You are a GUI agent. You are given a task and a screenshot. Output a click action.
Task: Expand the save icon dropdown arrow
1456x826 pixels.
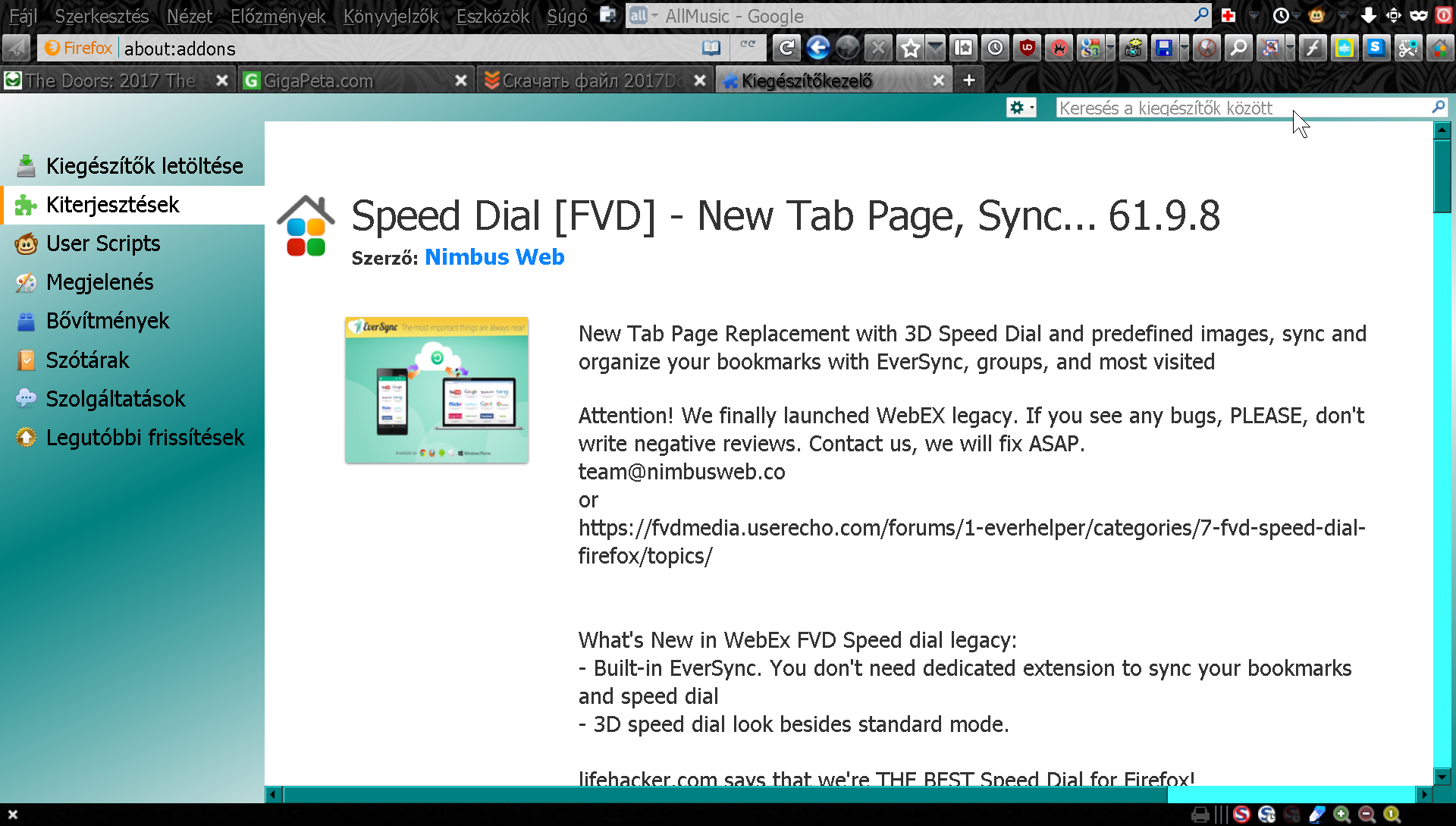point(1185,49)
